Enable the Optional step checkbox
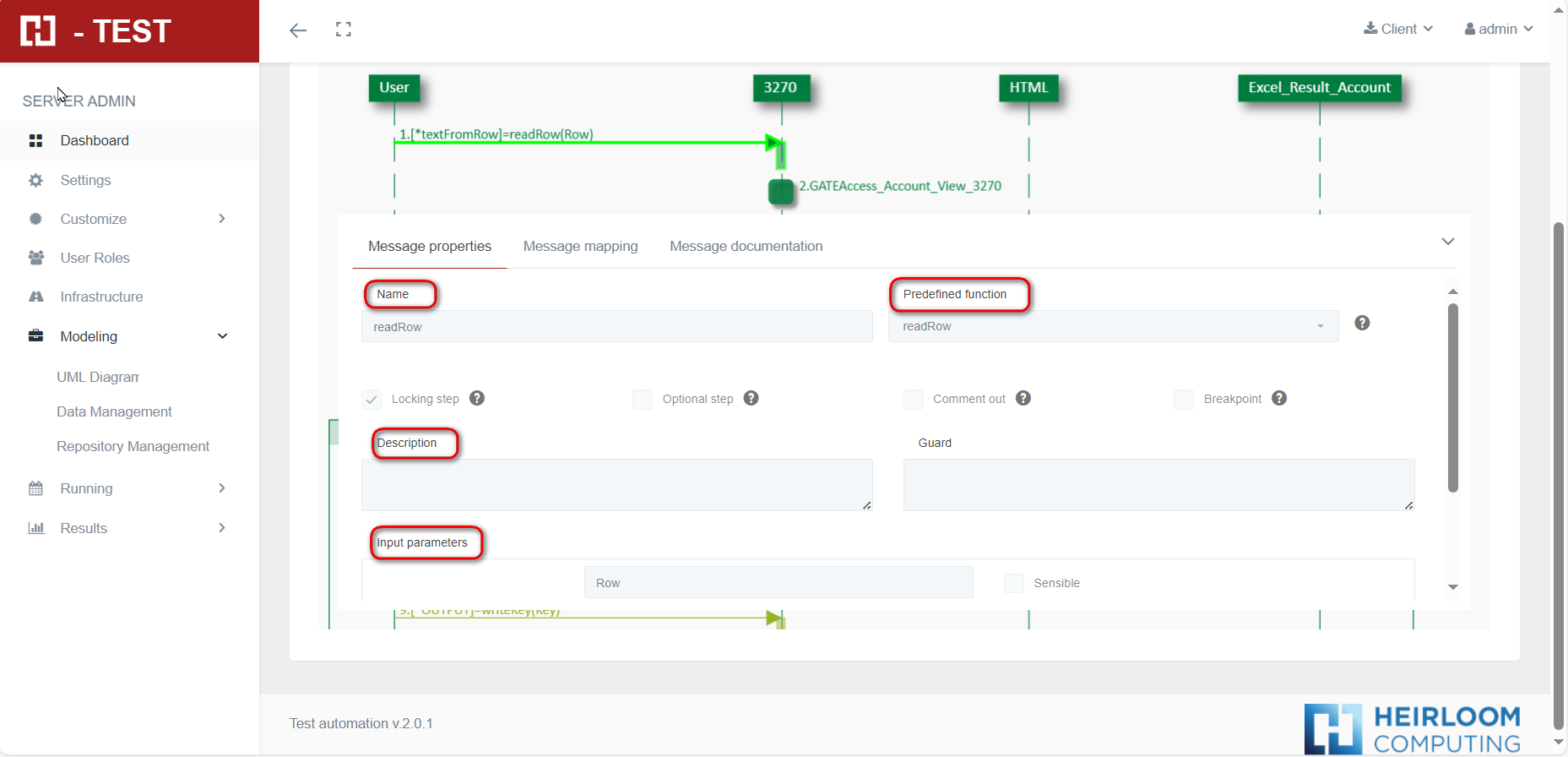 click(643, 400)
